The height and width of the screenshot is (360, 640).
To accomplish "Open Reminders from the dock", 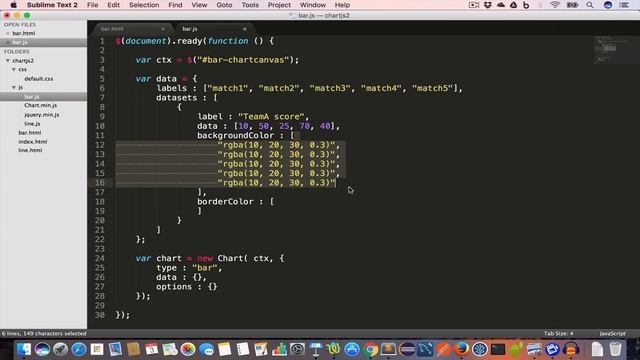I will [x=242, y=349].
